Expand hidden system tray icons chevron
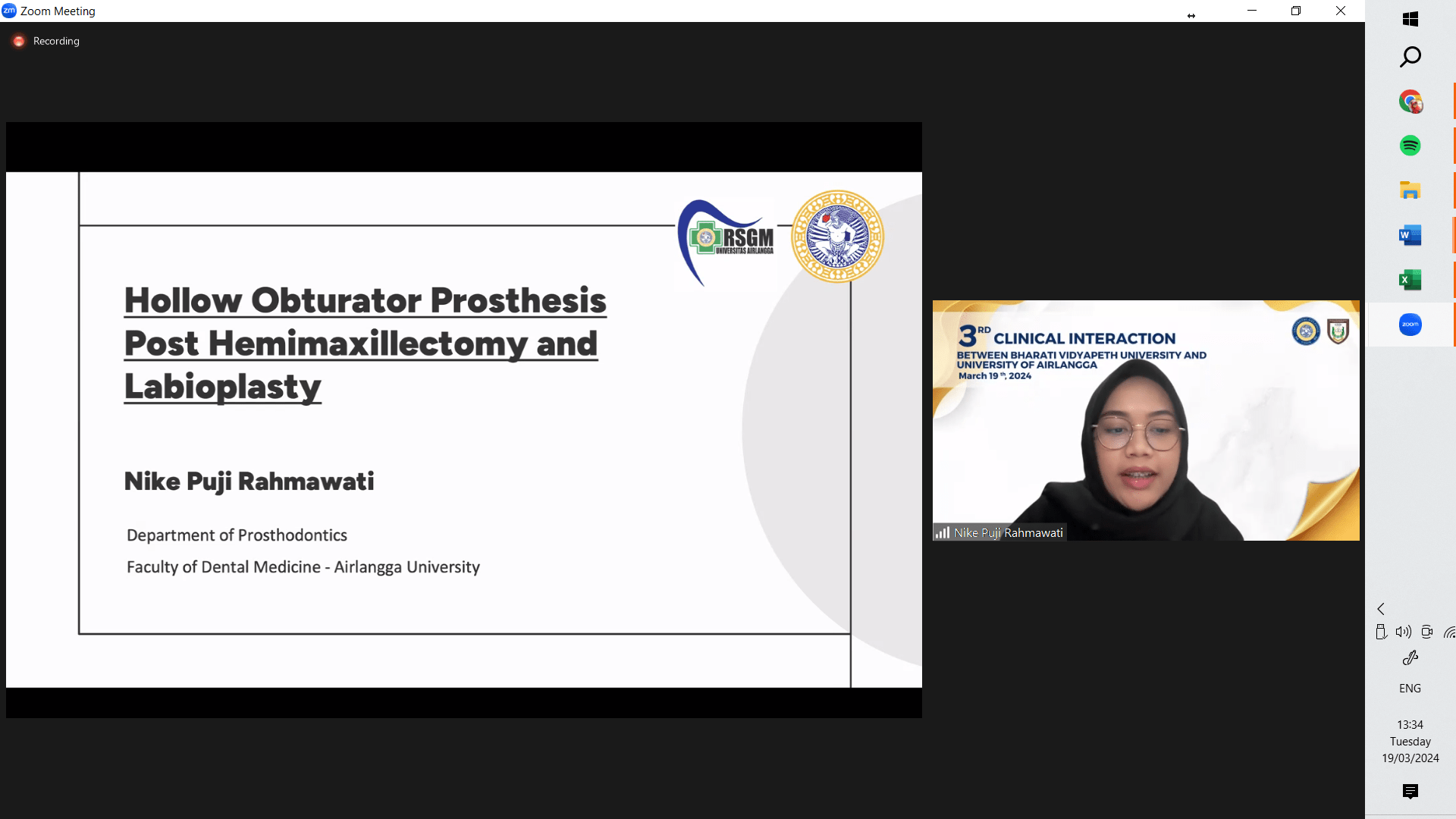The width and height of the screenshot is (1456, 819). (1381, 609)
